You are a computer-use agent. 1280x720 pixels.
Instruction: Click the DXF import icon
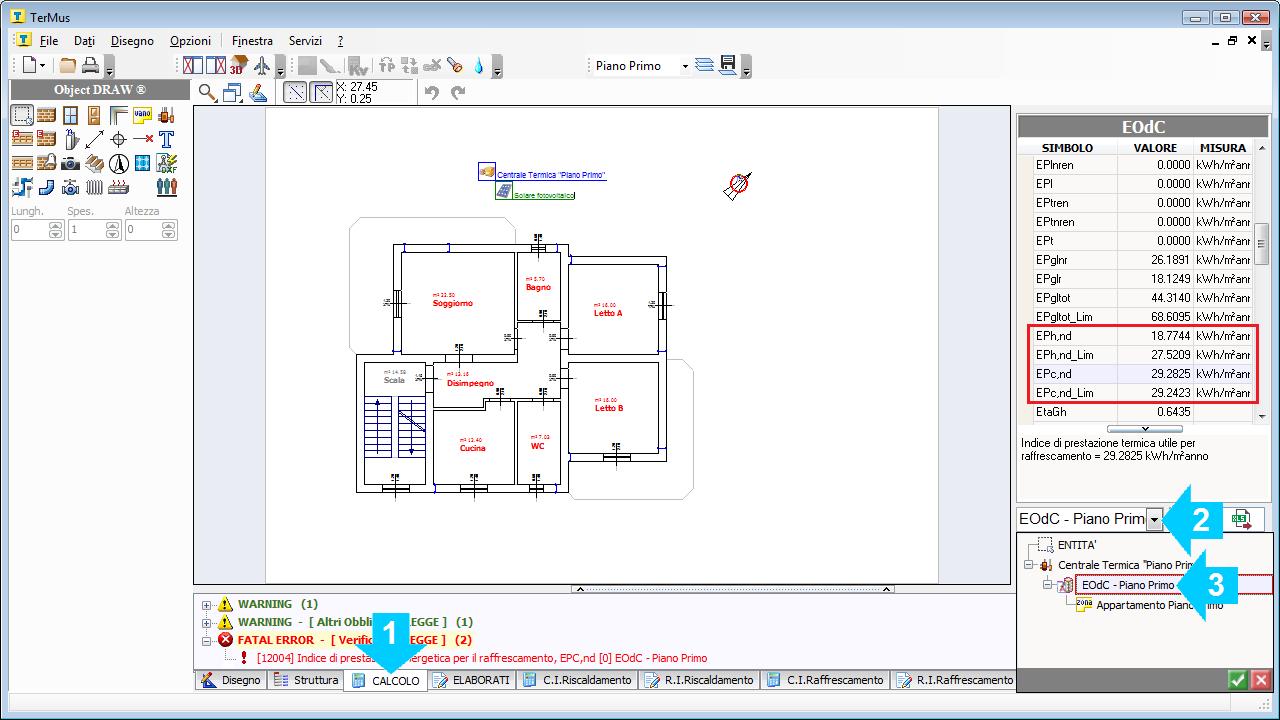pos(166,163)
